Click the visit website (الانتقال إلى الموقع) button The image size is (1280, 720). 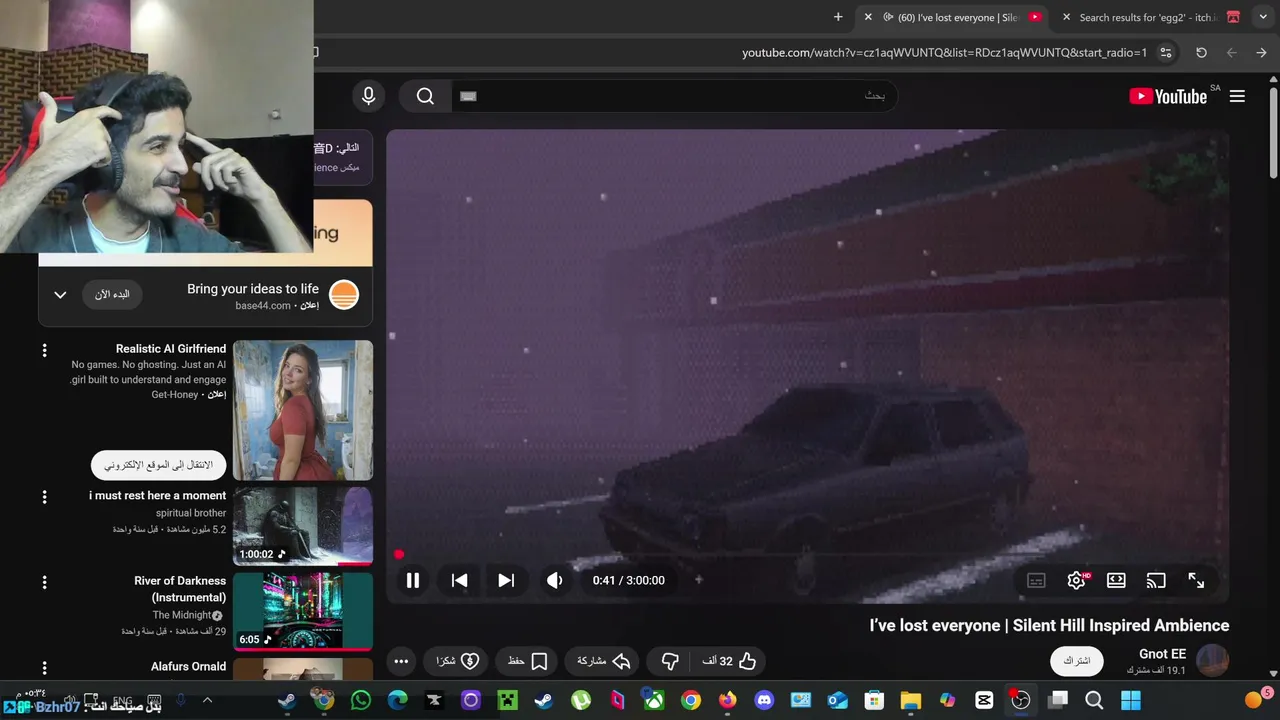click(159, 465)
